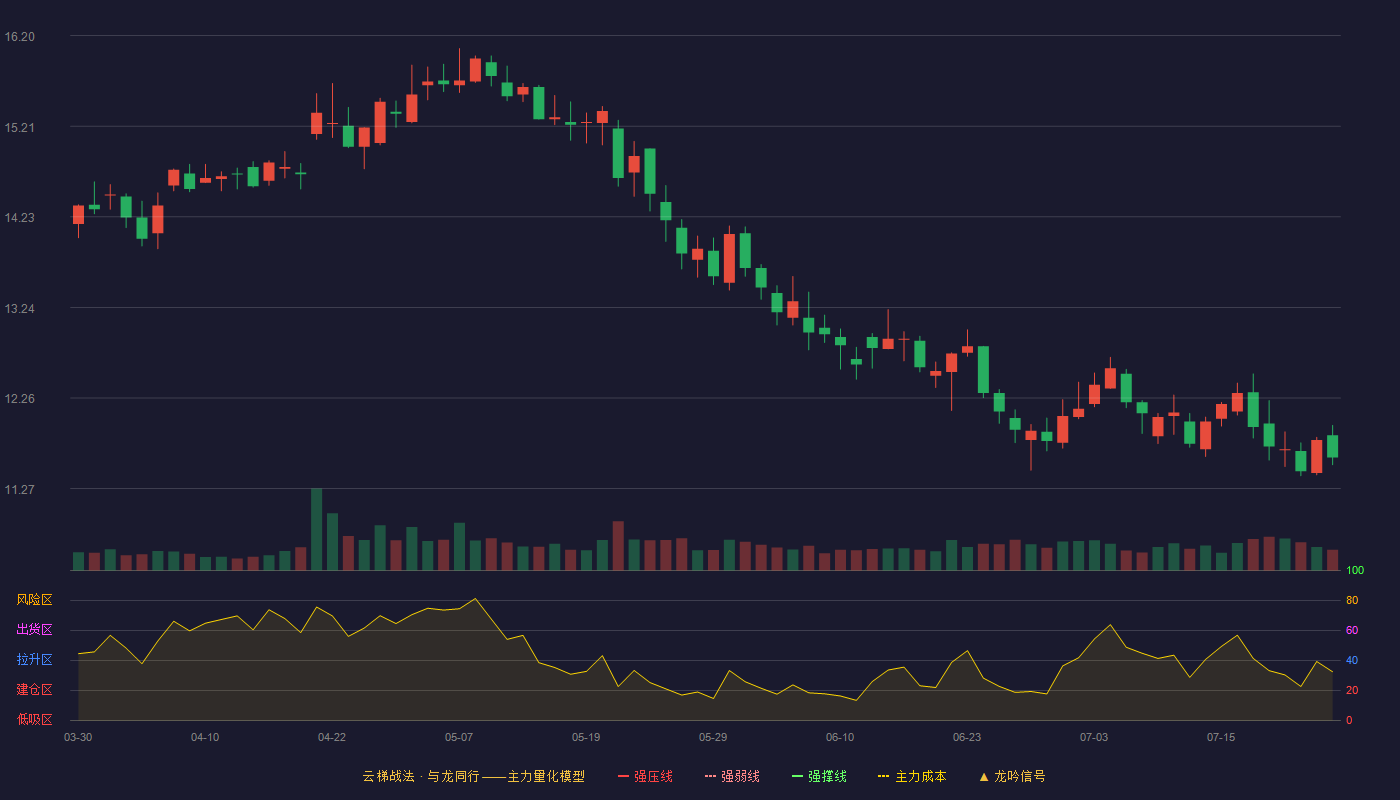This screenshot has height=800, width=1400.
Task: Click the 05-07 date axis label
Action: click(x=459, y=737)
